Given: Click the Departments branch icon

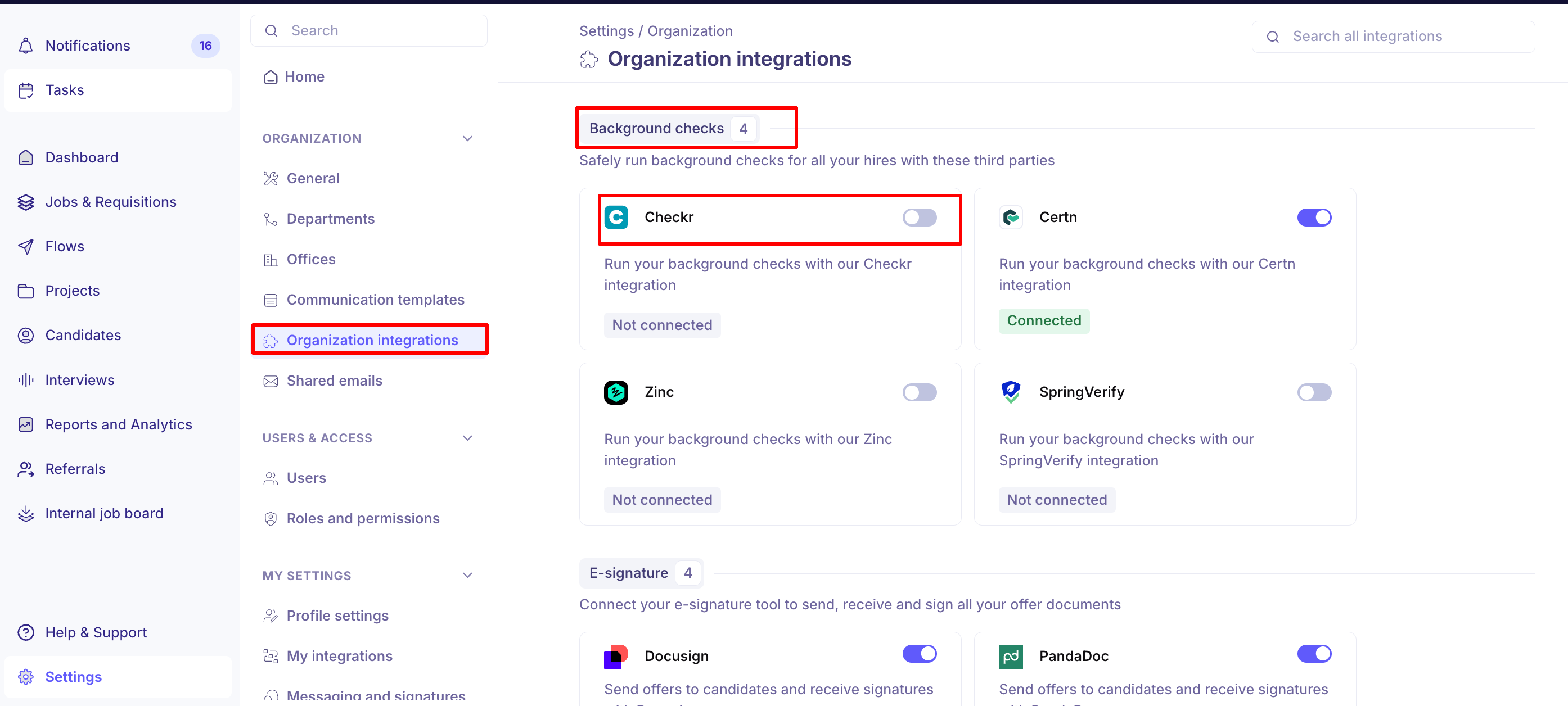Looking at the screenshot, I should point(271,219).
